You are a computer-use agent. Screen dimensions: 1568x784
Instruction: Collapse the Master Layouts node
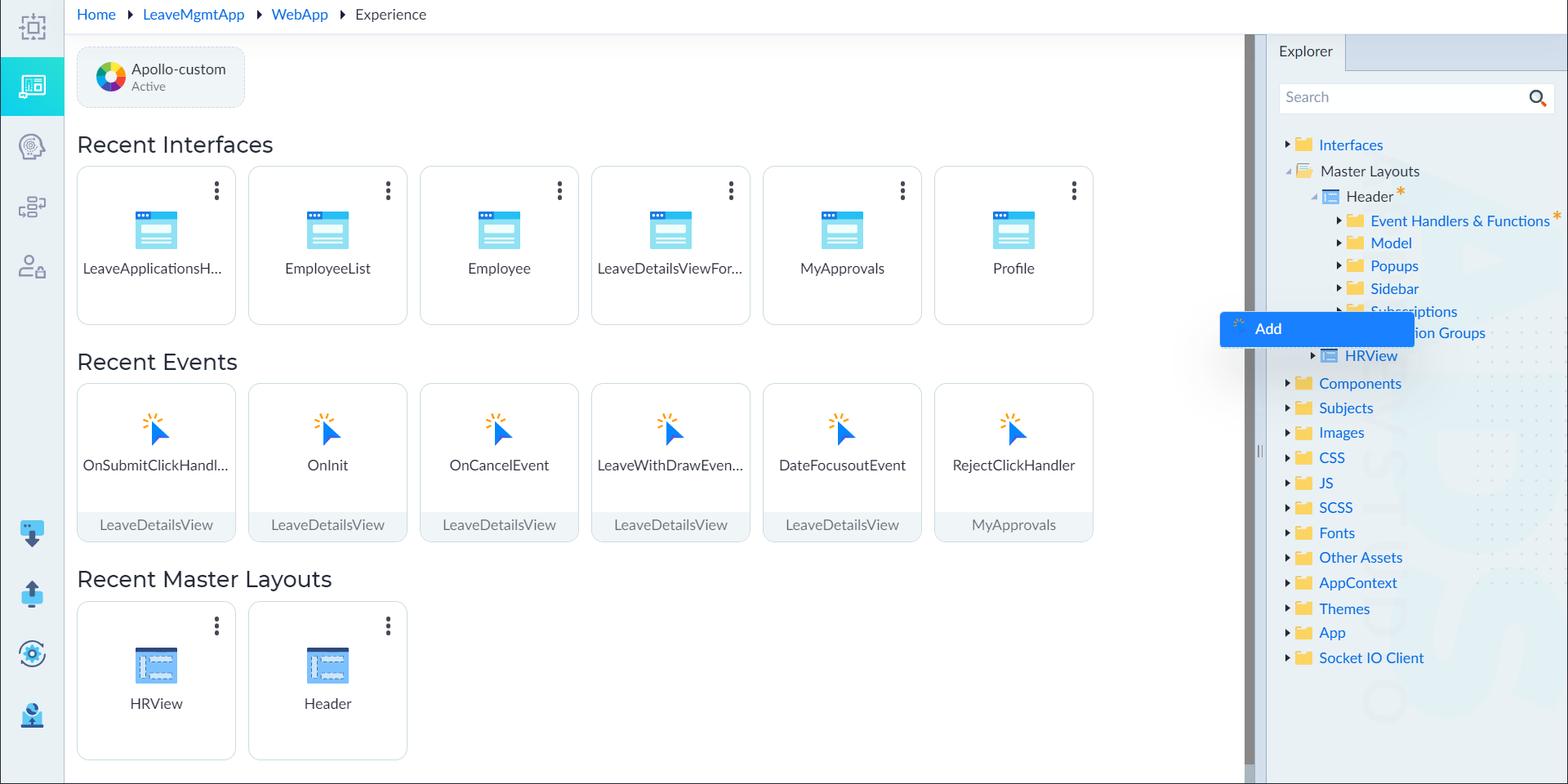[x=1288, y=171]
